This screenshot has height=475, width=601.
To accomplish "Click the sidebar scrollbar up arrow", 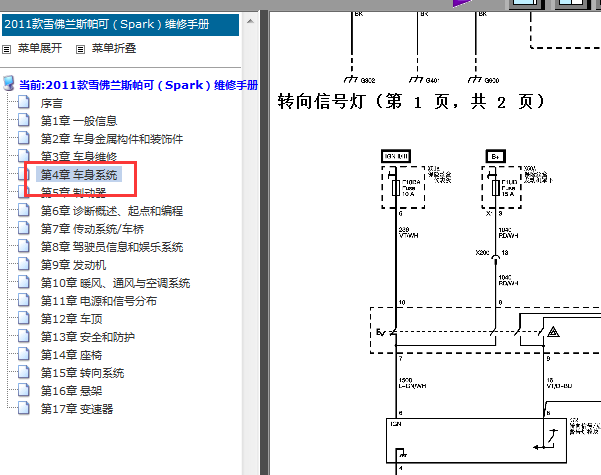I will (x=250, y=21).
